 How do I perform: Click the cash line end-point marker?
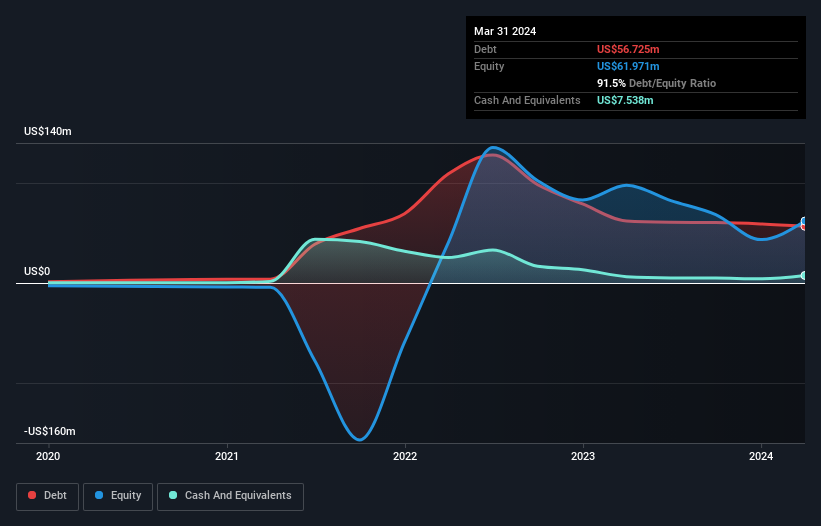click(803, 275)
